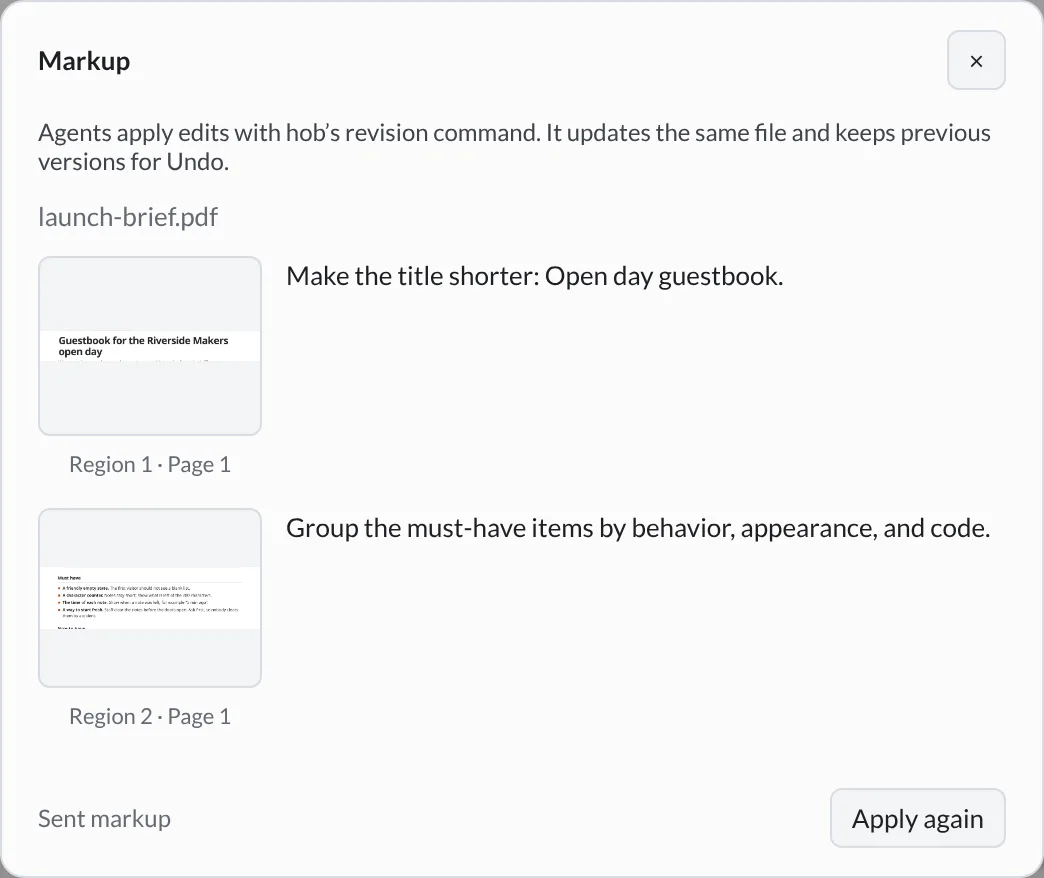The image size is (1044, 878).
Task: Click the 'Region 2 · Page 1' caption
Action: pyautogui.click(x=150, y=716)
